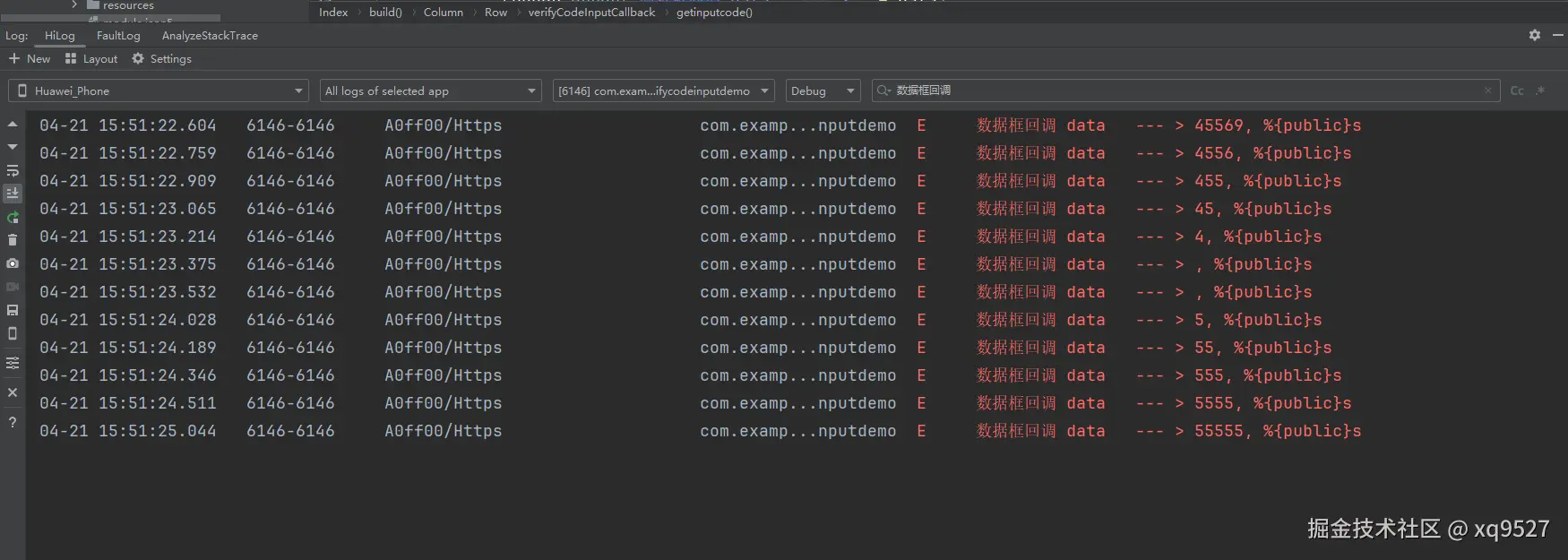
Task: Click the Settings button in log toolbar
Action: (x=162, y=59)
